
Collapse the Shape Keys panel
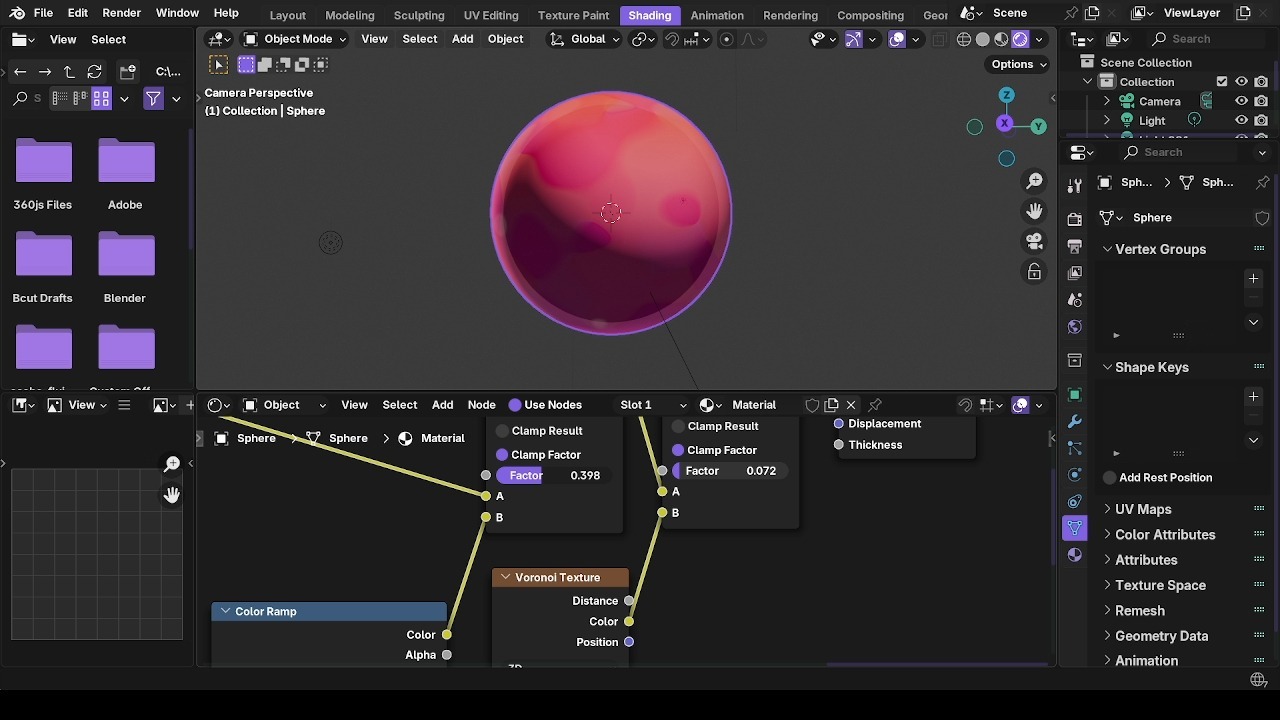point(1107,367)
